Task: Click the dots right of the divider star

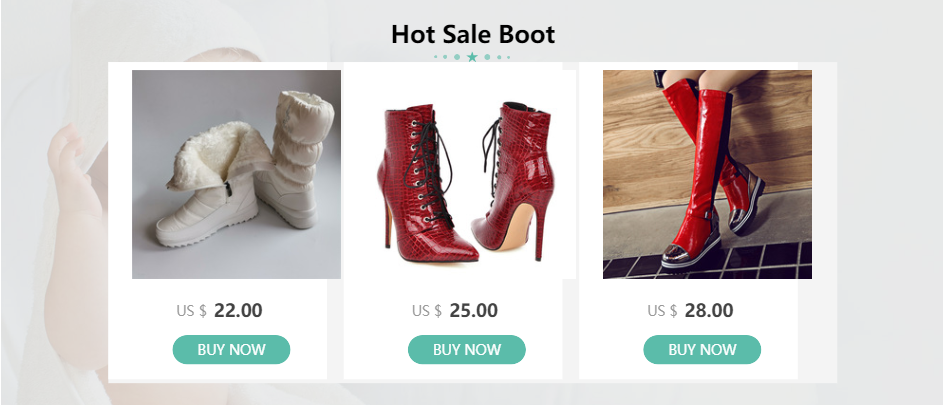Action: click(495, 57)
